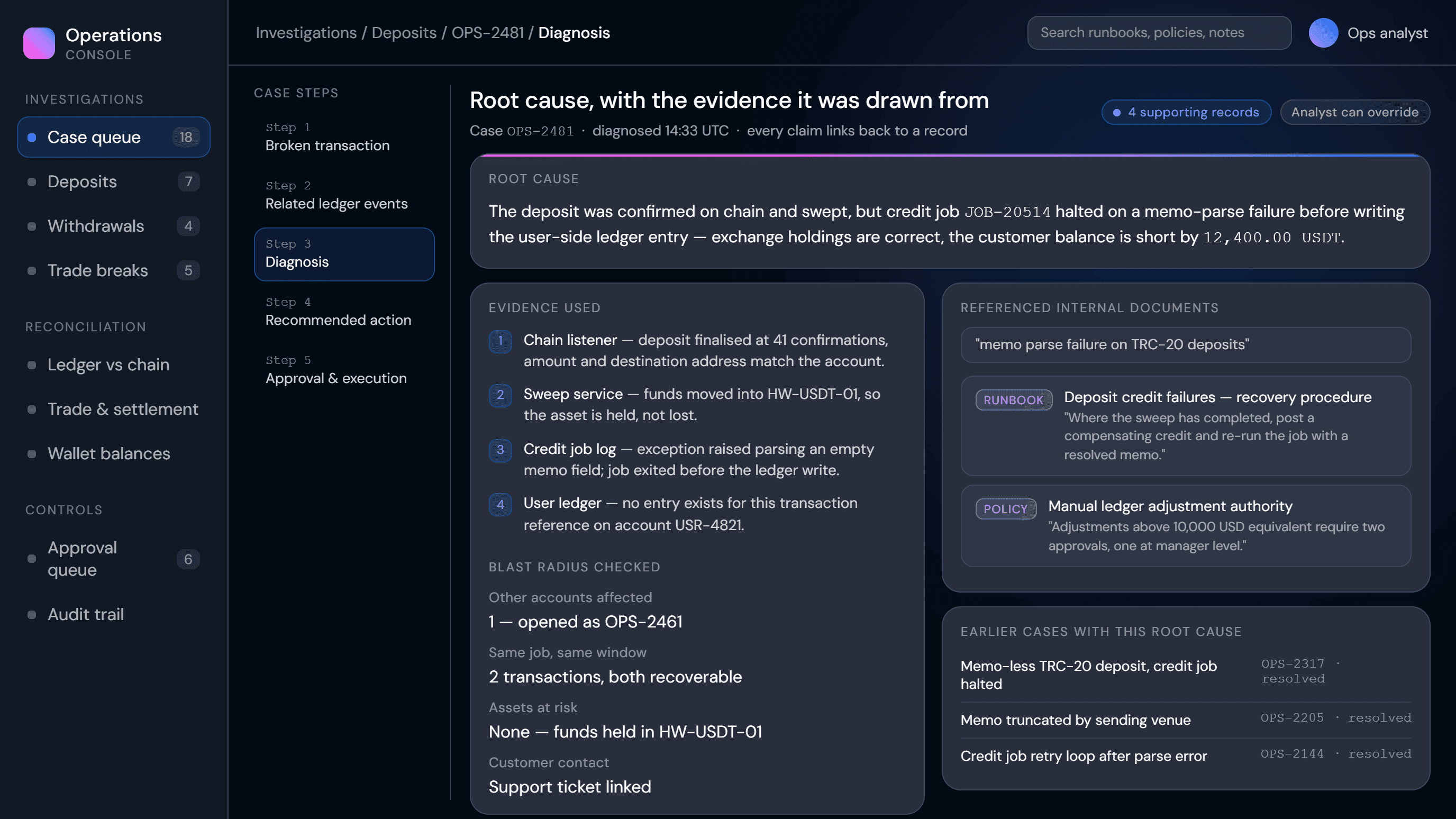The width and height of the screenshot is (1456, 819).
Task: Click the Operations Console logo icon
Action: click(39, 43)
